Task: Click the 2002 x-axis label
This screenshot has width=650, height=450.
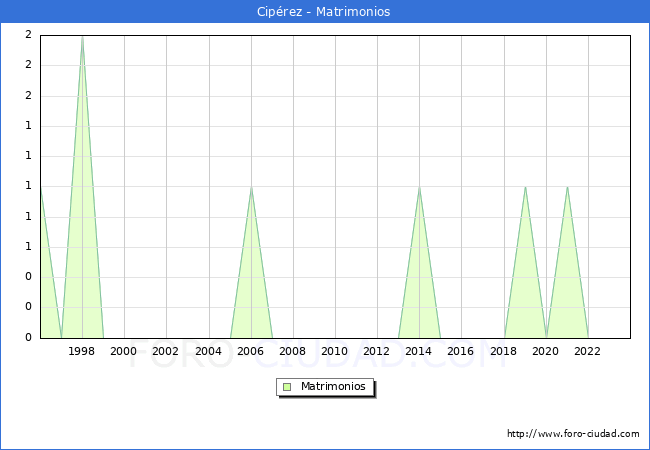Action: click(x=165, y=351)
